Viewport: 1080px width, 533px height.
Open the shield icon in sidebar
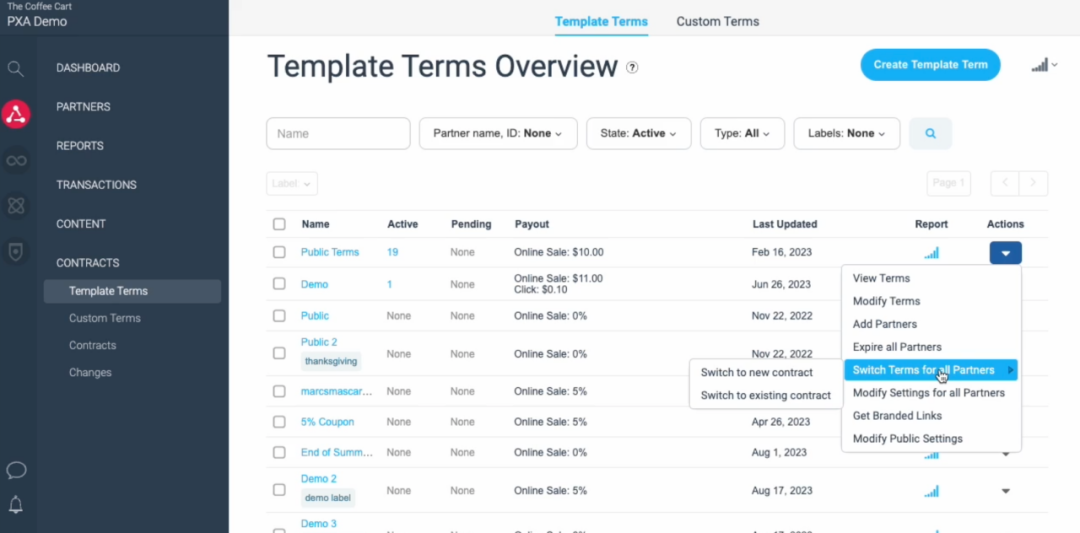click(x=16, y=252)
